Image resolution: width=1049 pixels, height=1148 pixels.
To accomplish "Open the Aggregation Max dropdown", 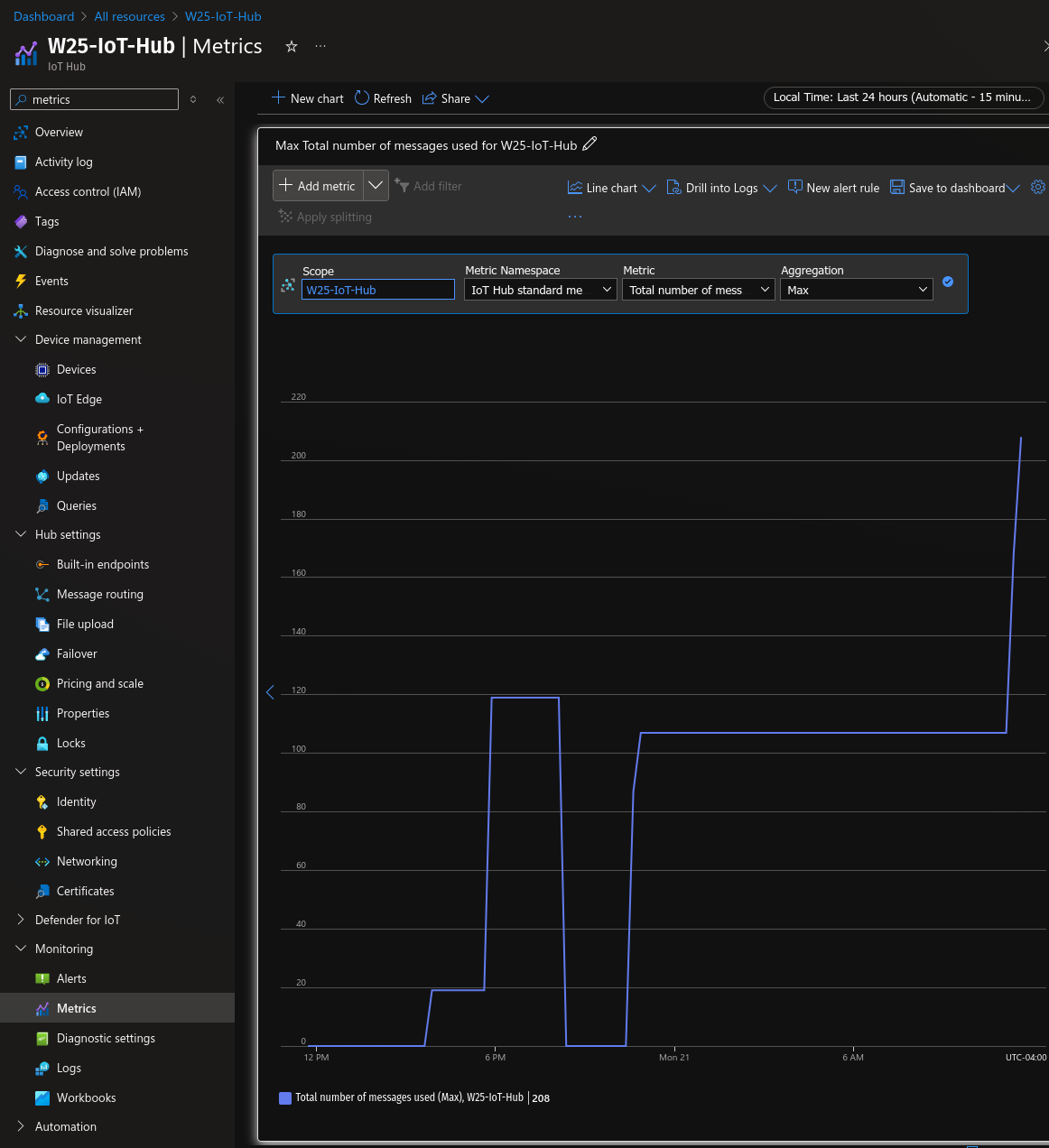I will pos(856,290).
